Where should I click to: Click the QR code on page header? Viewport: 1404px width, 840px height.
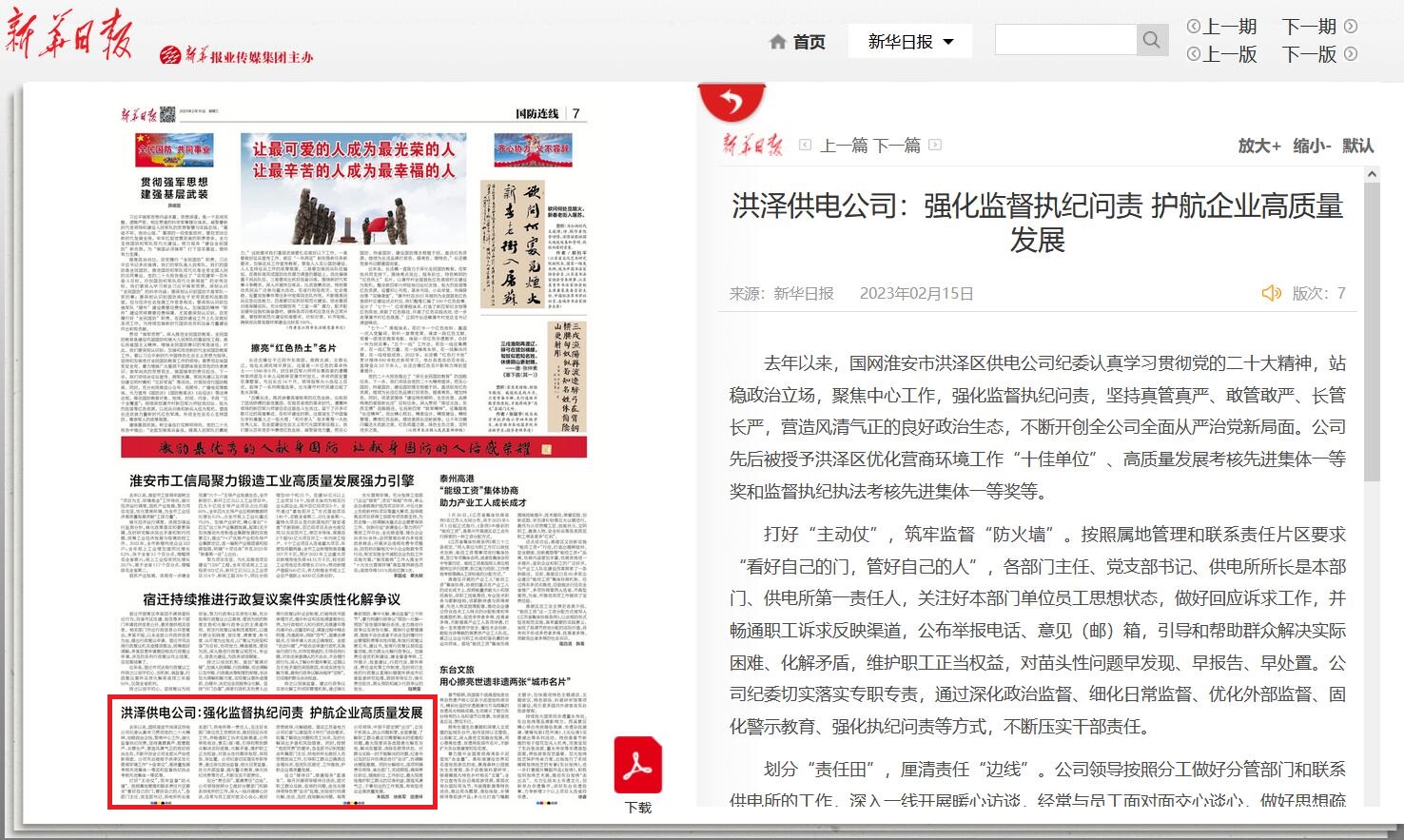(x=167, y=114)
